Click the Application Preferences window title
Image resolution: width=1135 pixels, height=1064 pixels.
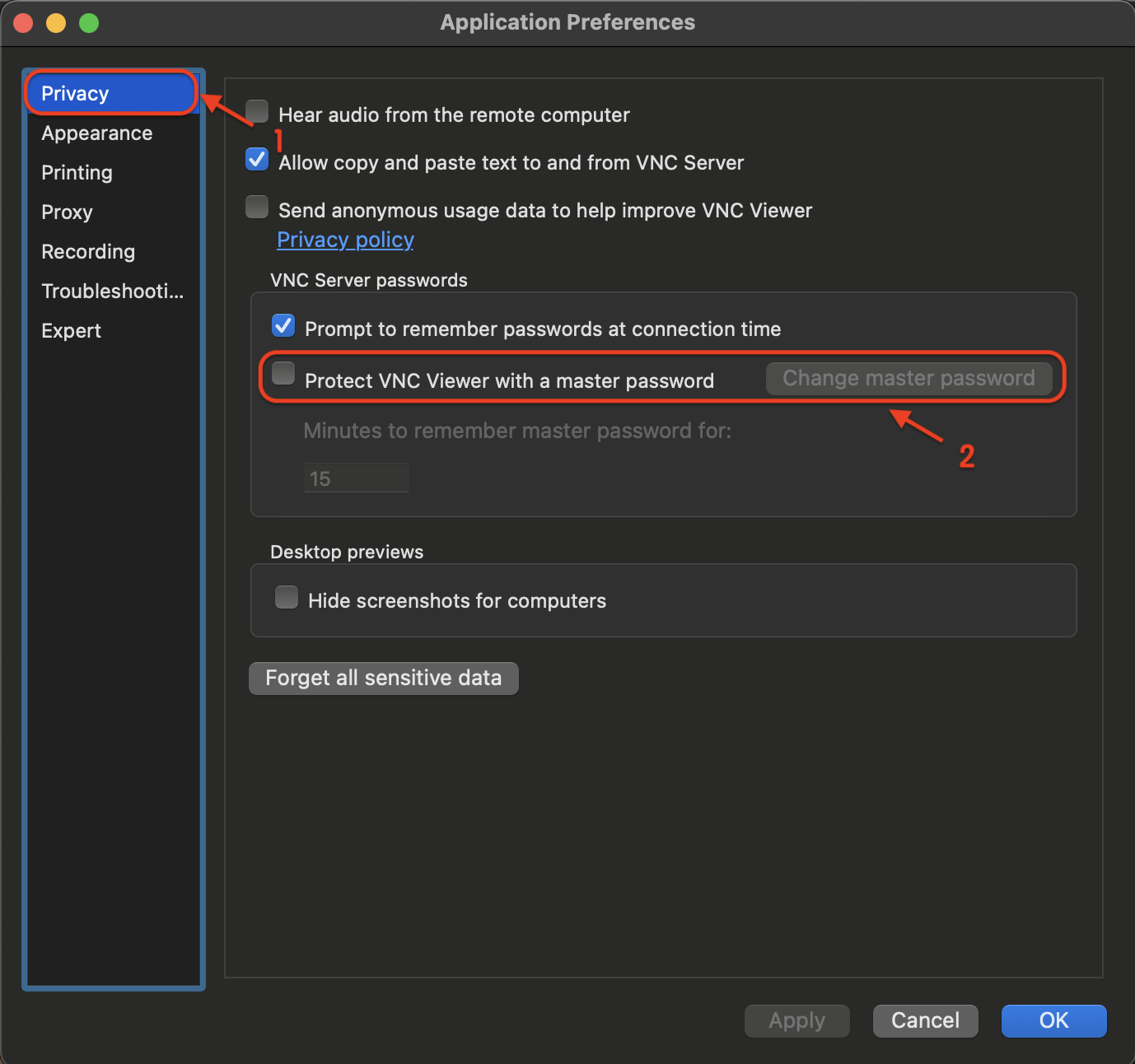pyautogui.click(x=567, y=22)
